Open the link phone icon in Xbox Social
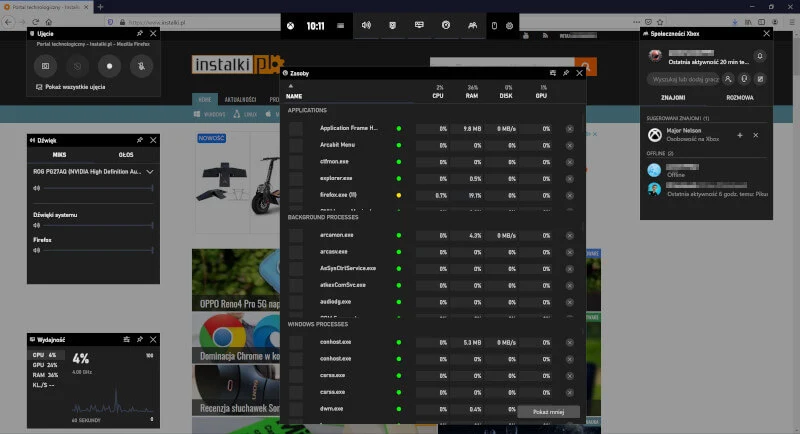This screenshot has width=800, height=434. pyautogui.click(x=744, y=79)
